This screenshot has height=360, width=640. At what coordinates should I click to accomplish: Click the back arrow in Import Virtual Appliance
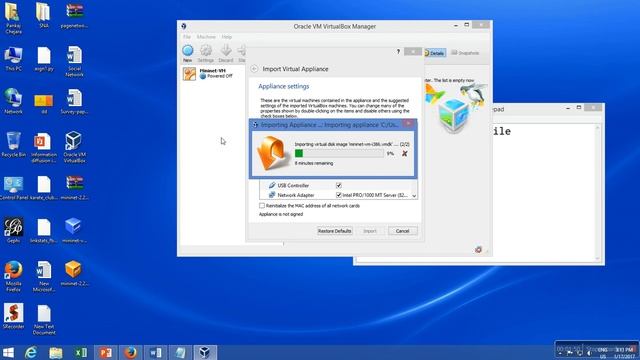pyautogui.click(x=254, y=69)
